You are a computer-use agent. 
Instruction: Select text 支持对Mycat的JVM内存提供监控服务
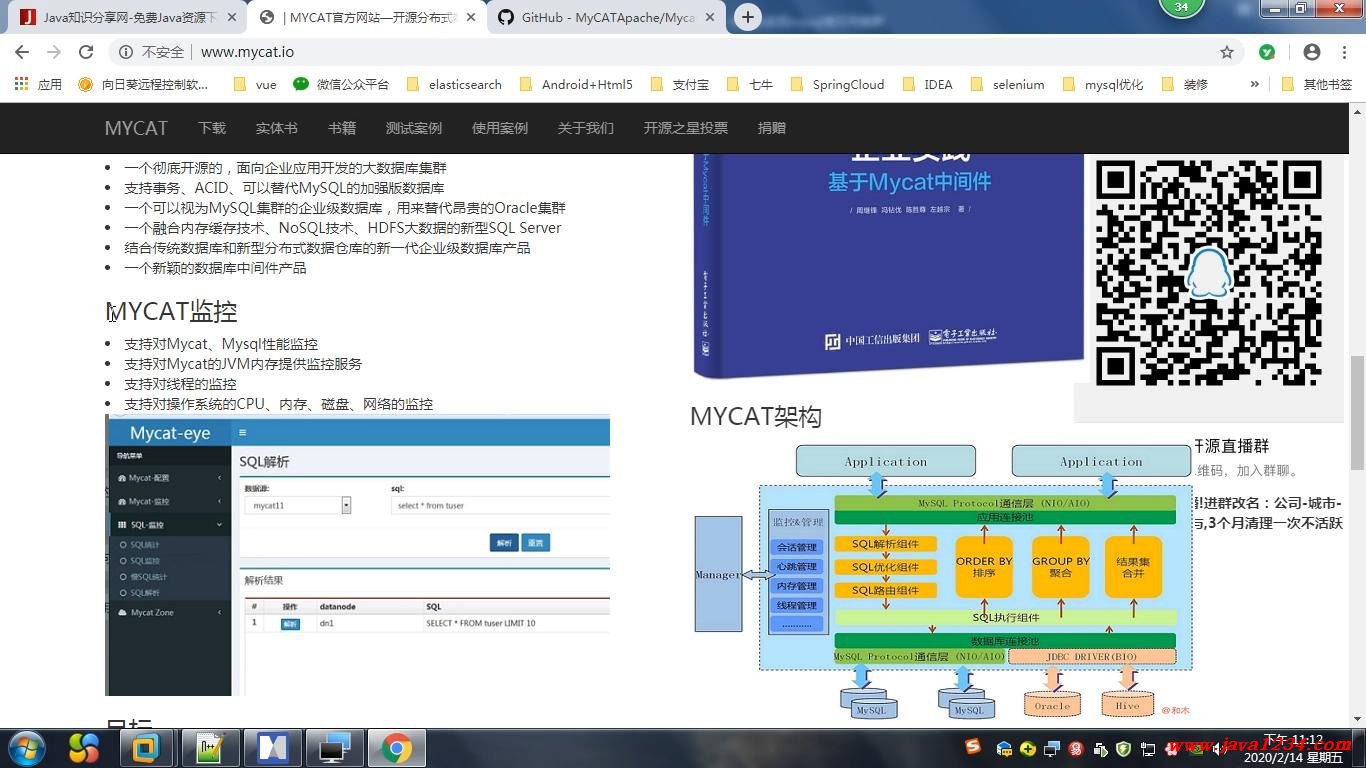tap(243, 364)
